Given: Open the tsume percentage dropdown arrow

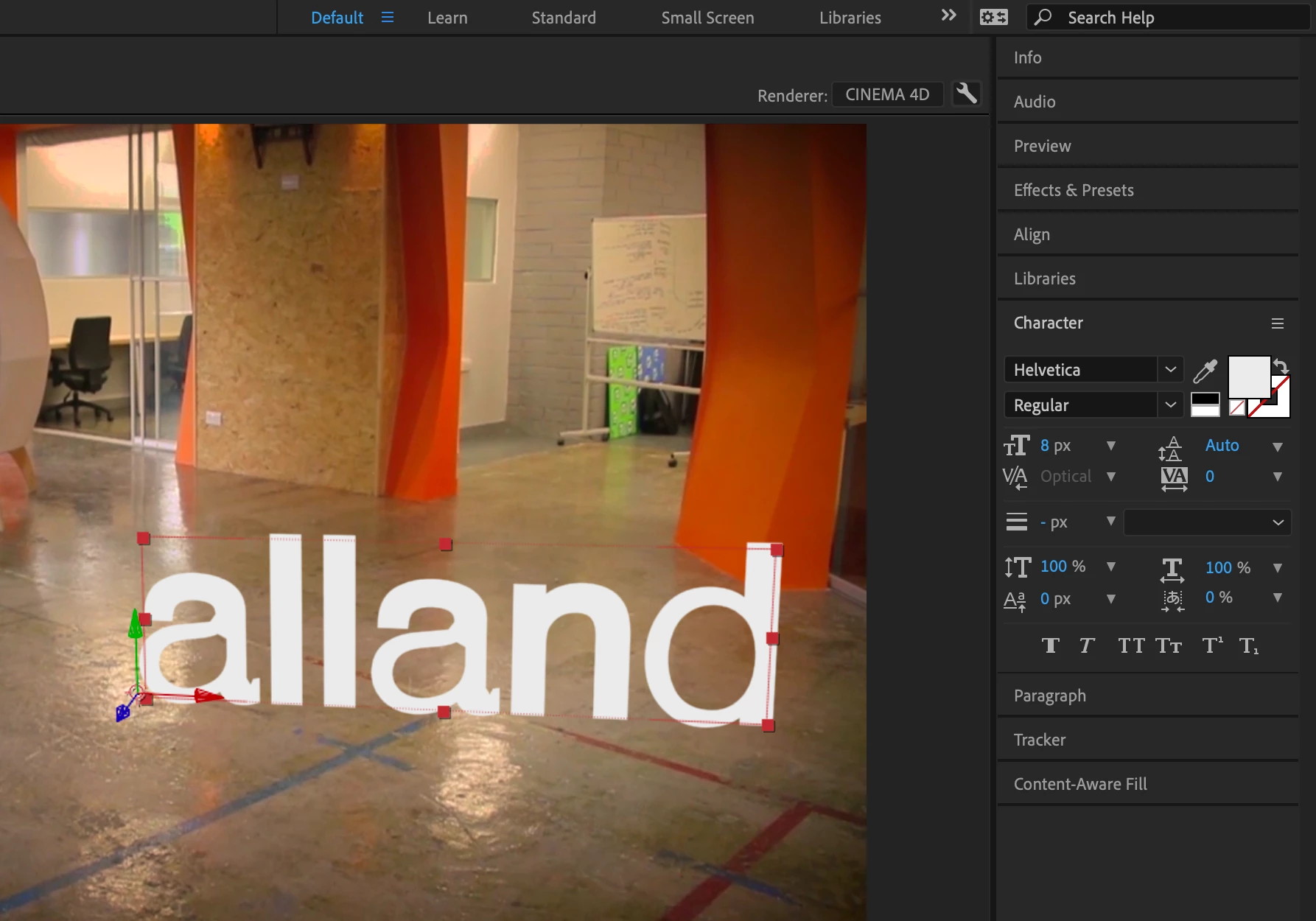Looking at the screenshot, I should pos(1278,598).
